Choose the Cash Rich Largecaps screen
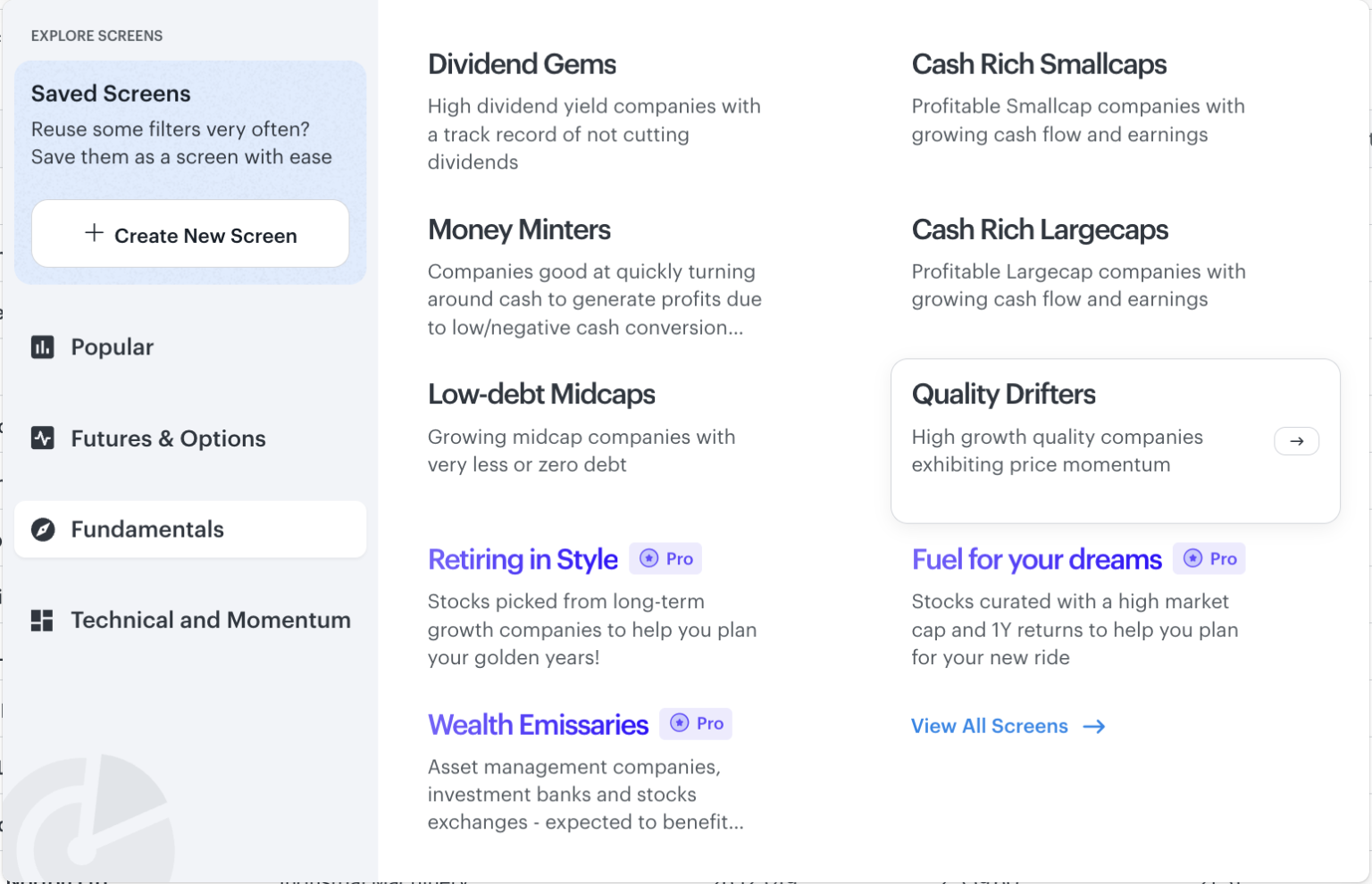Screen dimensions: 1372x884 coord(1040,229)
